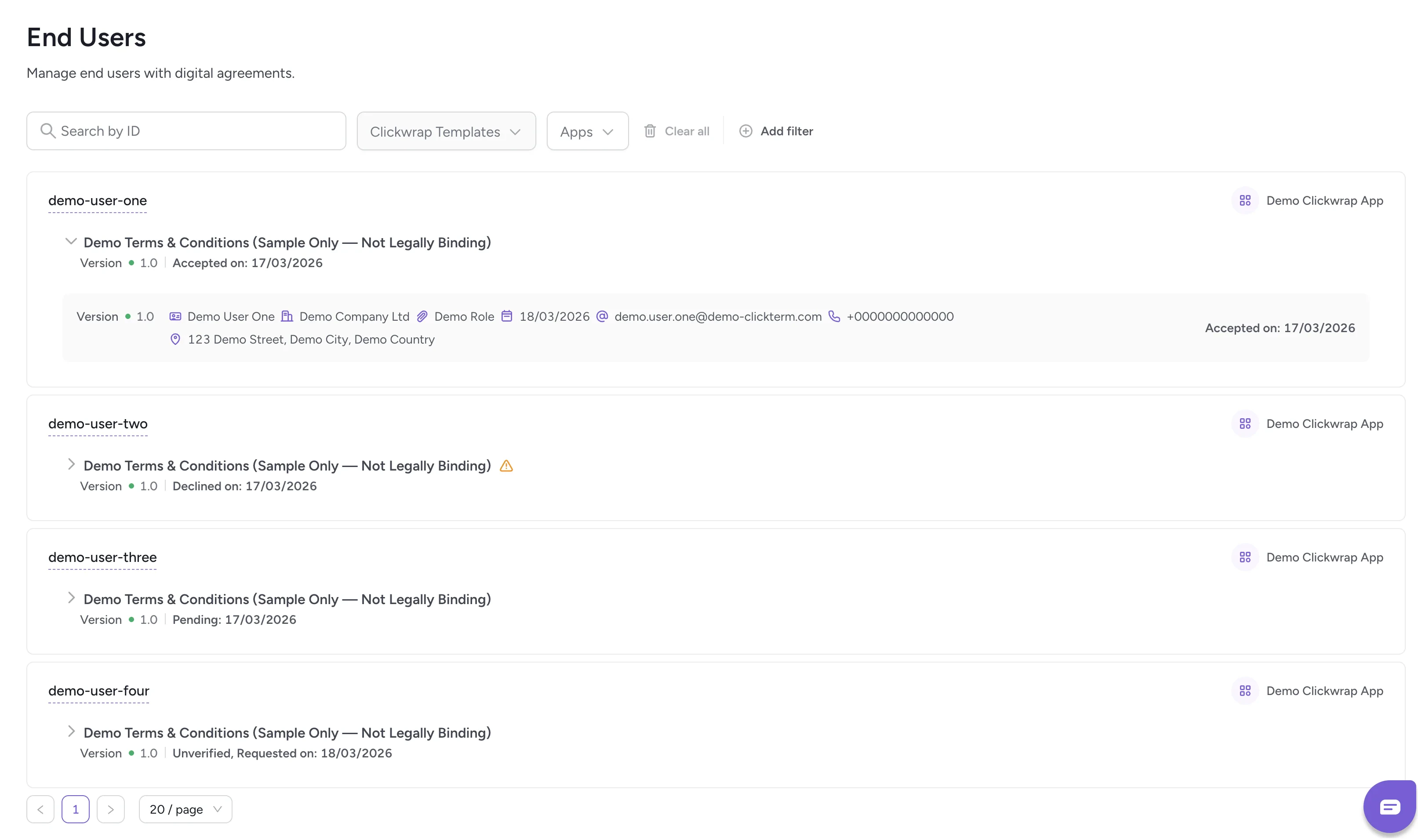Click Clear all to remove filters
The width and height of the screenshot is (1418, 840).
pos(686,131)
